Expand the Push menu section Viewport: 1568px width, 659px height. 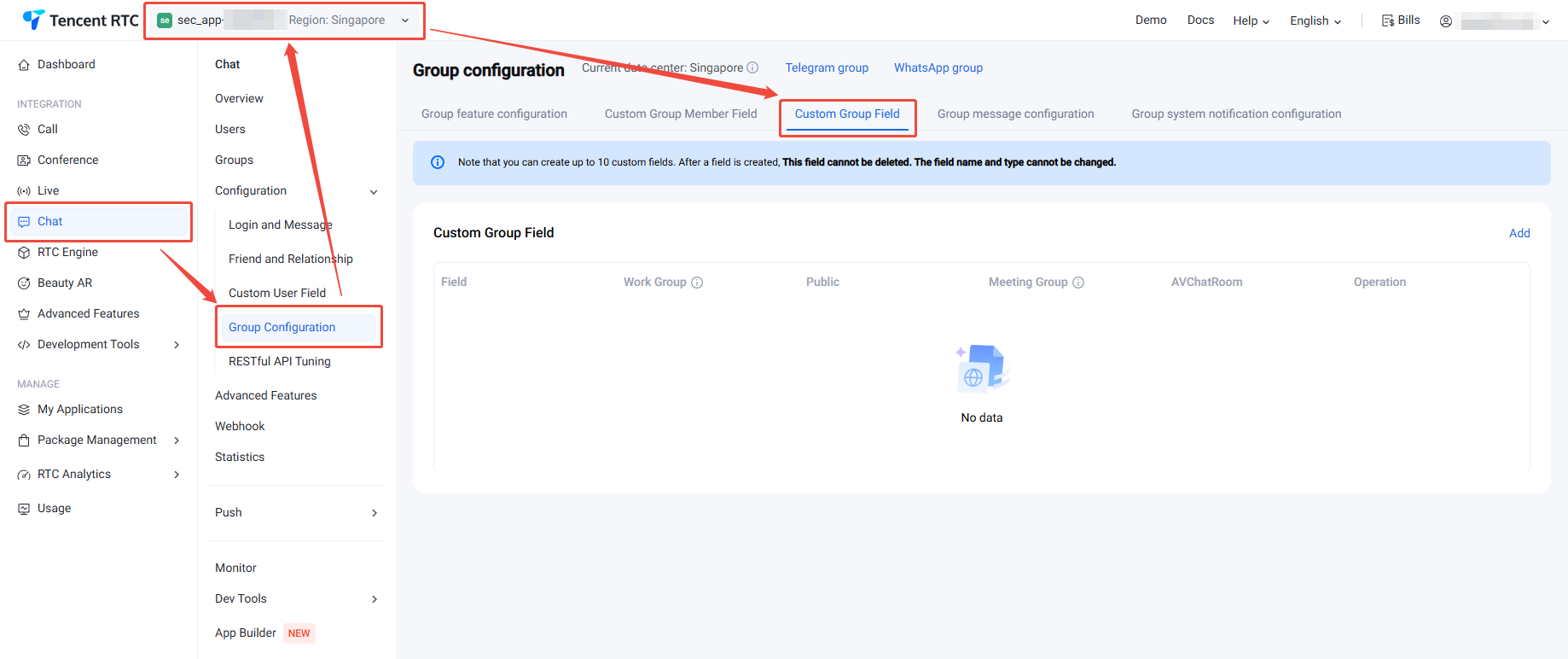374,513
